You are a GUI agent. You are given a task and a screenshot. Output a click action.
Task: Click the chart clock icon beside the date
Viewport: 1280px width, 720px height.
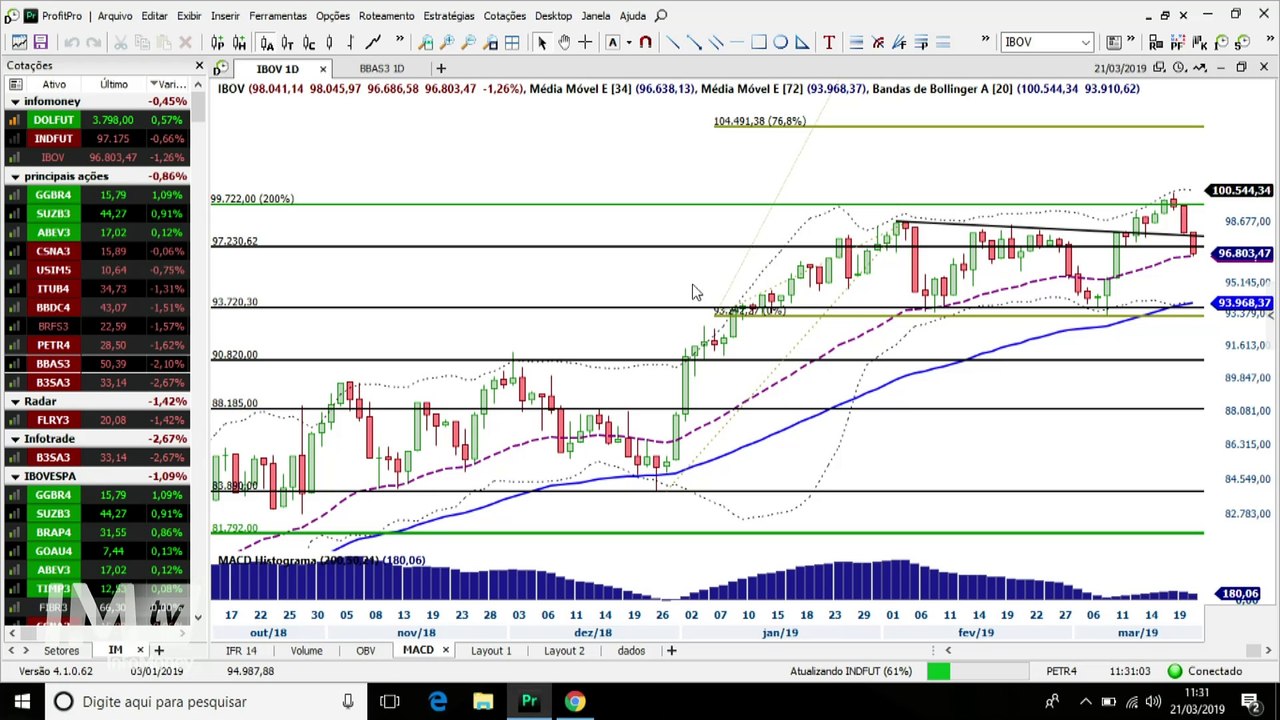(1179, 68)
